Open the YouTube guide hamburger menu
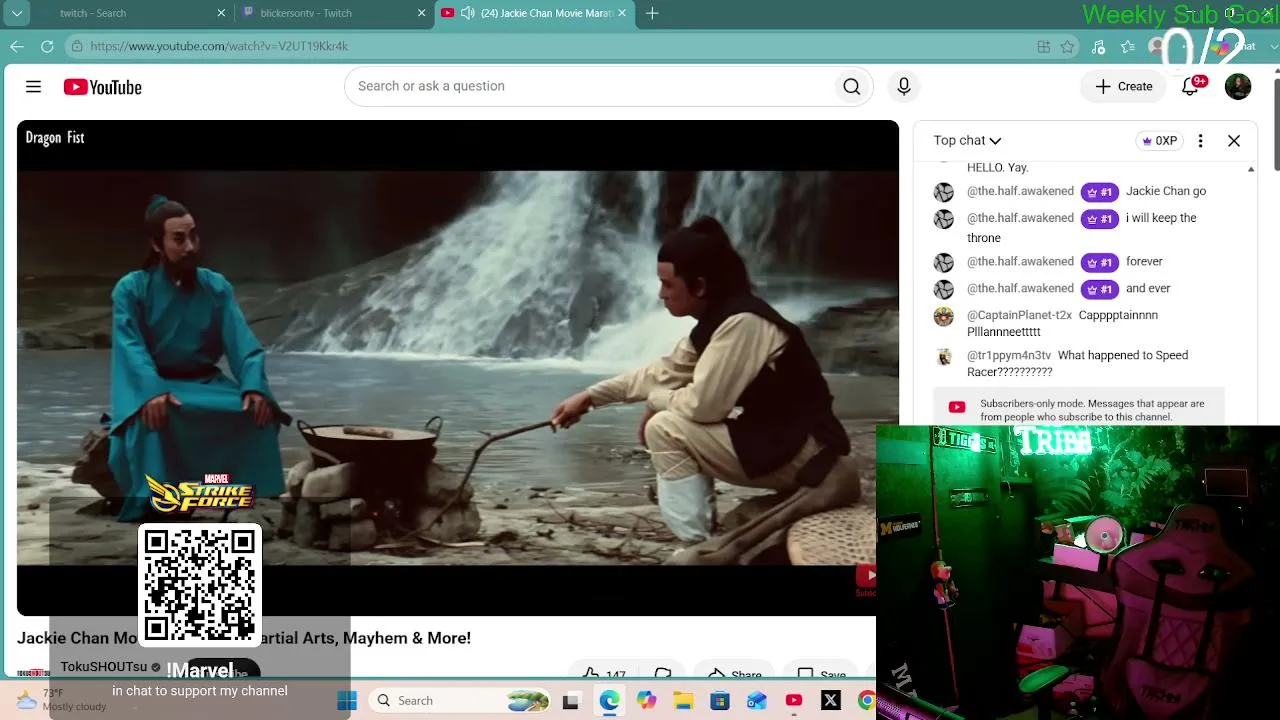Screen dimensions: 1280x720 pos(33,87)
